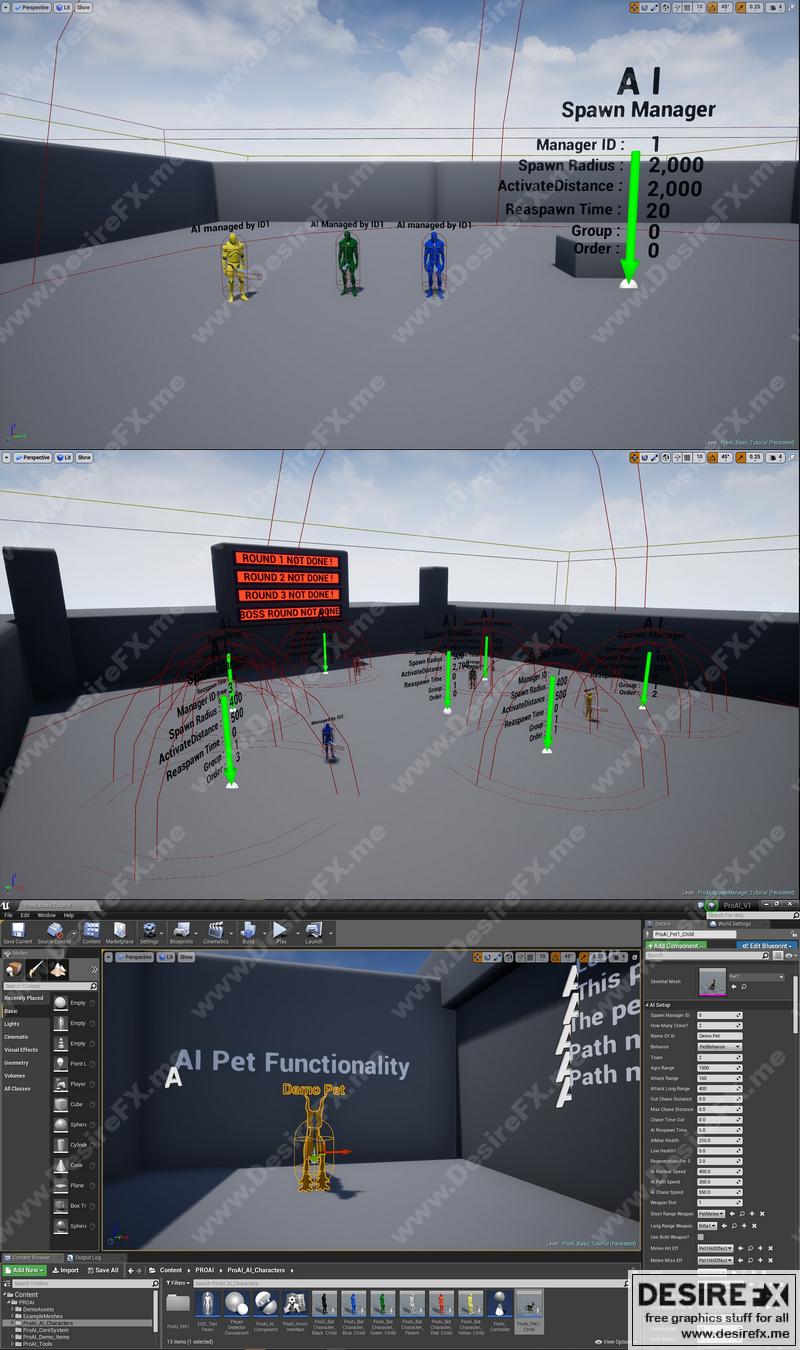Open Long Range Weapon dropdown
800x1350 pixels.
tap(707, 1225)
